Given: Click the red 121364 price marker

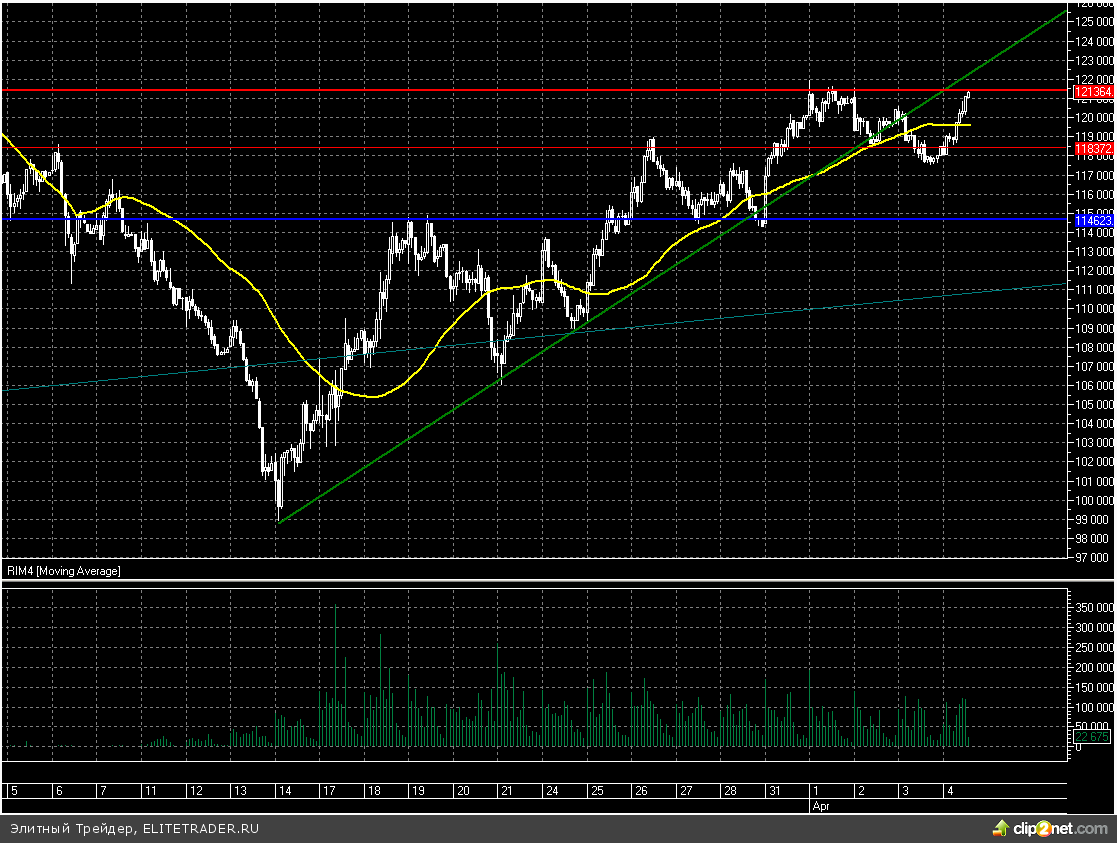Looking at the screenshot, I should (x=1092, y=92).
